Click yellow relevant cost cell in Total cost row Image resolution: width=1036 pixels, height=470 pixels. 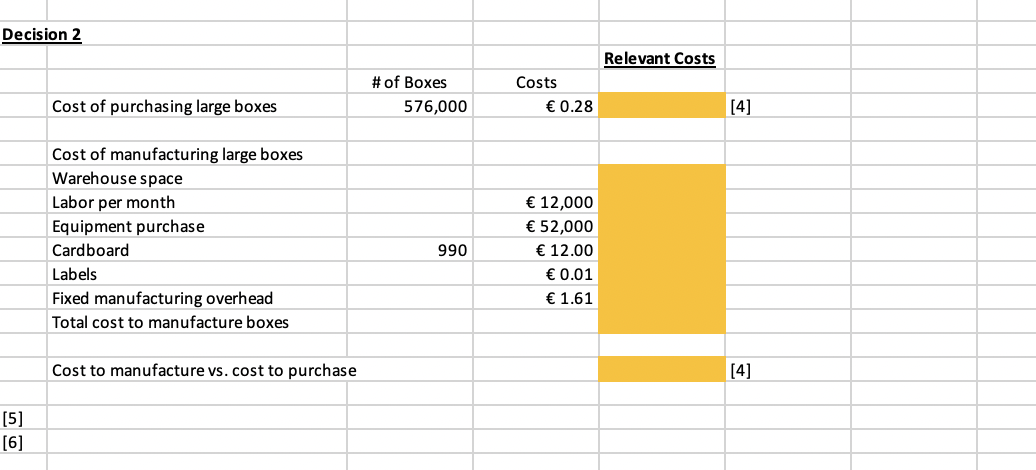[x=661, y=322]
